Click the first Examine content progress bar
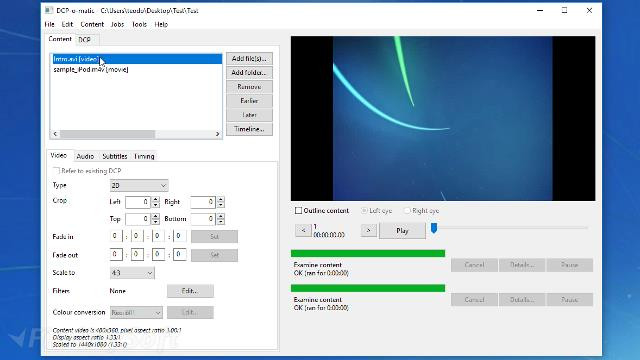The height and width of the screenshot is (360, 640). (x=368, y=253)
